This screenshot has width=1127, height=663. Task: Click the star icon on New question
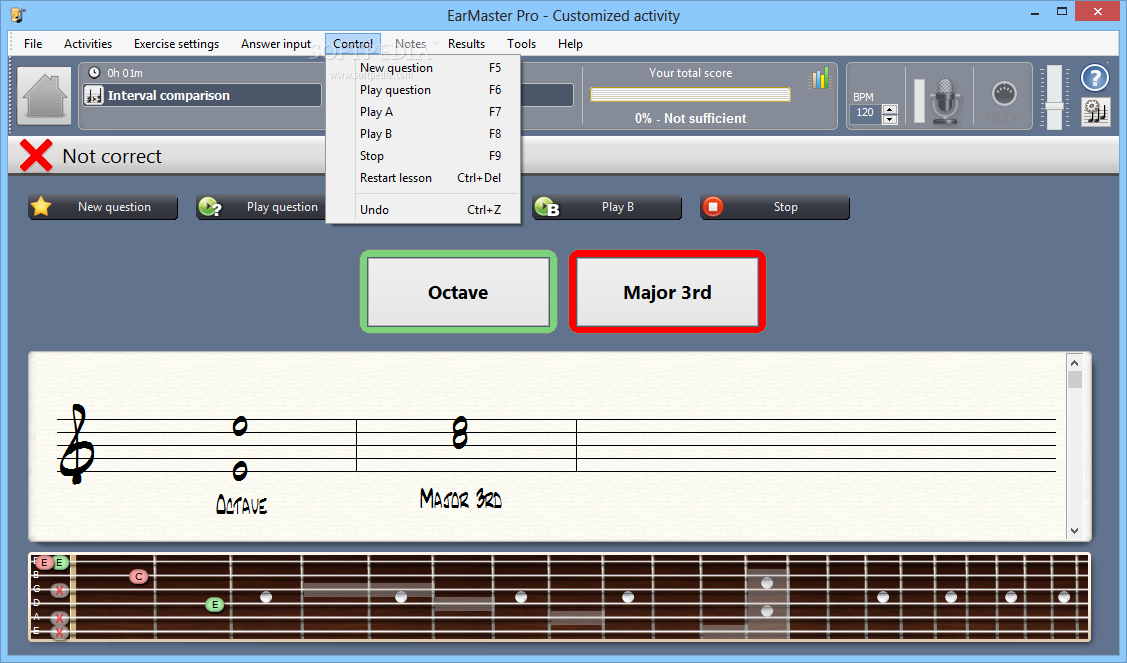[x=42, y=207]
